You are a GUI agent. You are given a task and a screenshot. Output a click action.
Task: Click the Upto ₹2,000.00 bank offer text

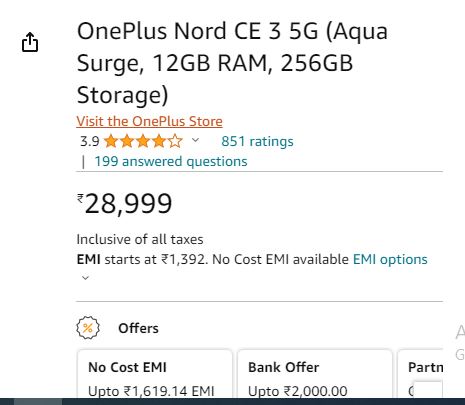tap(298, 391)
